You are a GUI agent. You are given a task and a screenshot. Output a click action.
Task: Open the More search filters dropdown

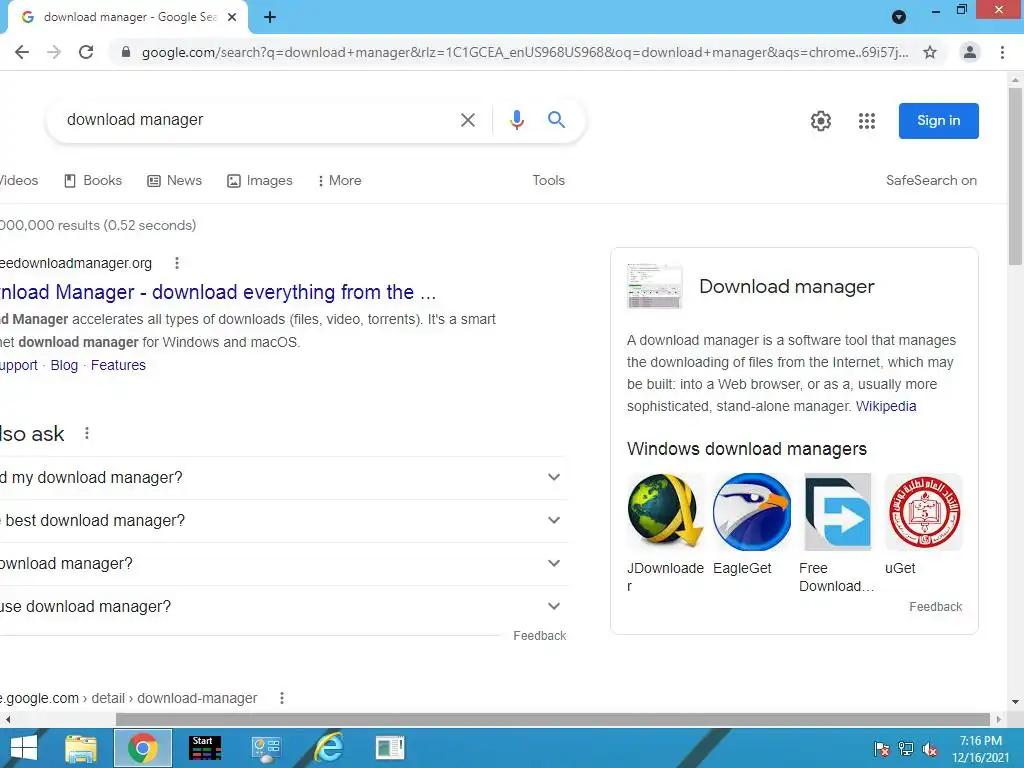point(339,181)
